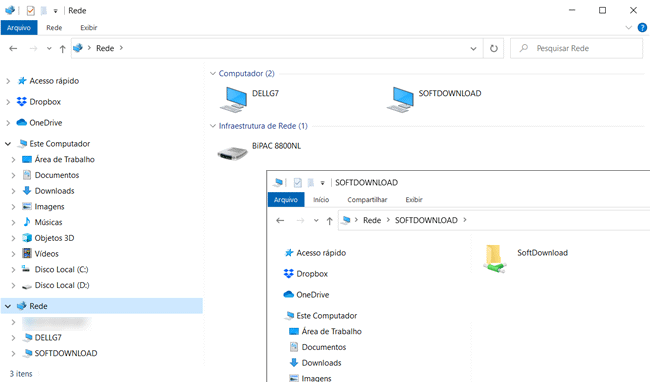Click the New folder icon in SOFTDOWNLOAD title bar
The height and width of the screenshot is (382, 650).
[310, 182]
